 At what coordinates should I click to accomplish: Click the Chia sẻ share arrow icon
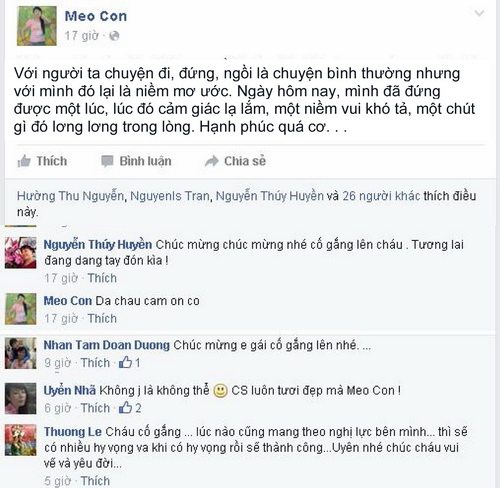[x=212, y=161]
